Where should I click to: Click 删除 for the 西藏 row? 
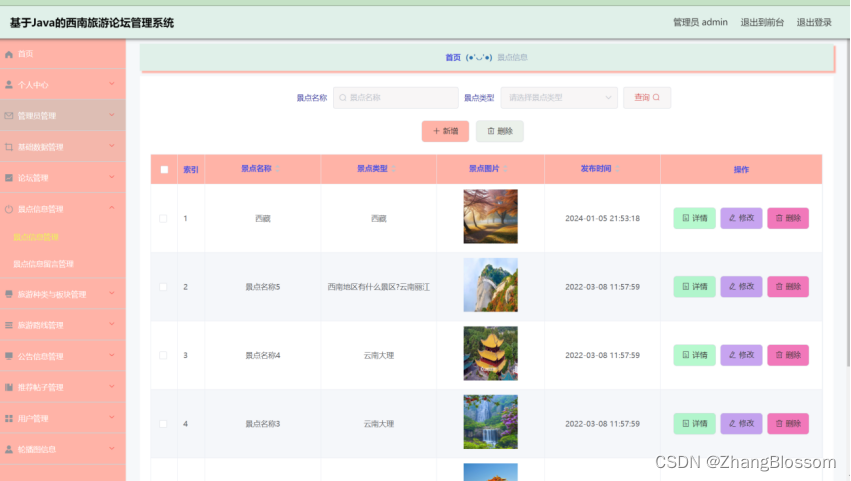tap(788, 218)
